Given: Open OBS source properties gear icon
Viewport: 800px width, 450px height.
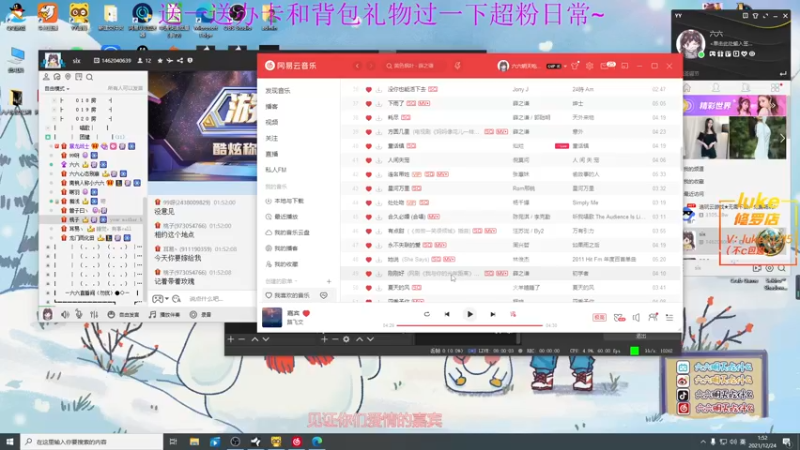Looking at the screenshot, I should [346, 339].
